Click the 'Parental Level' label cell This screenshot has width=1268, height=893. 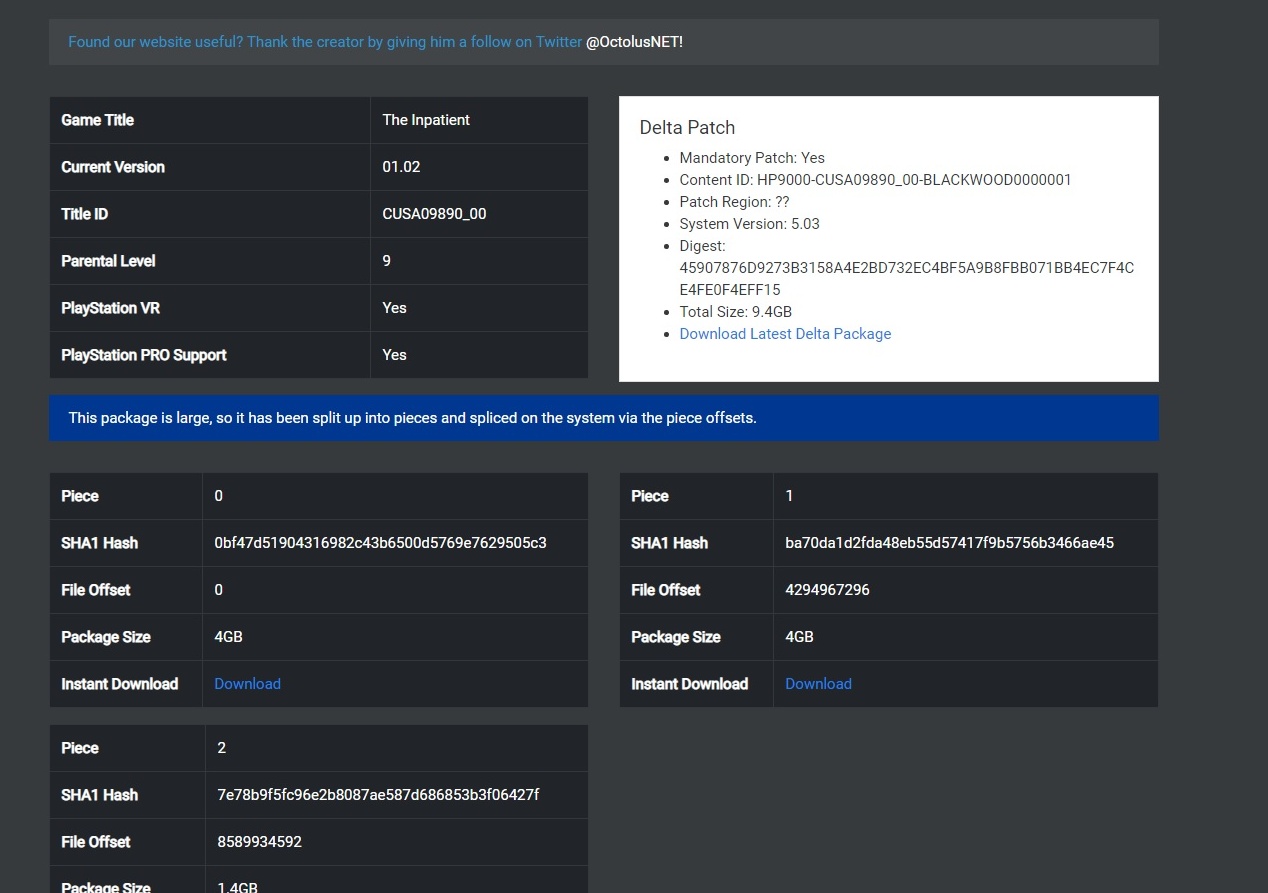coord(210,261)
